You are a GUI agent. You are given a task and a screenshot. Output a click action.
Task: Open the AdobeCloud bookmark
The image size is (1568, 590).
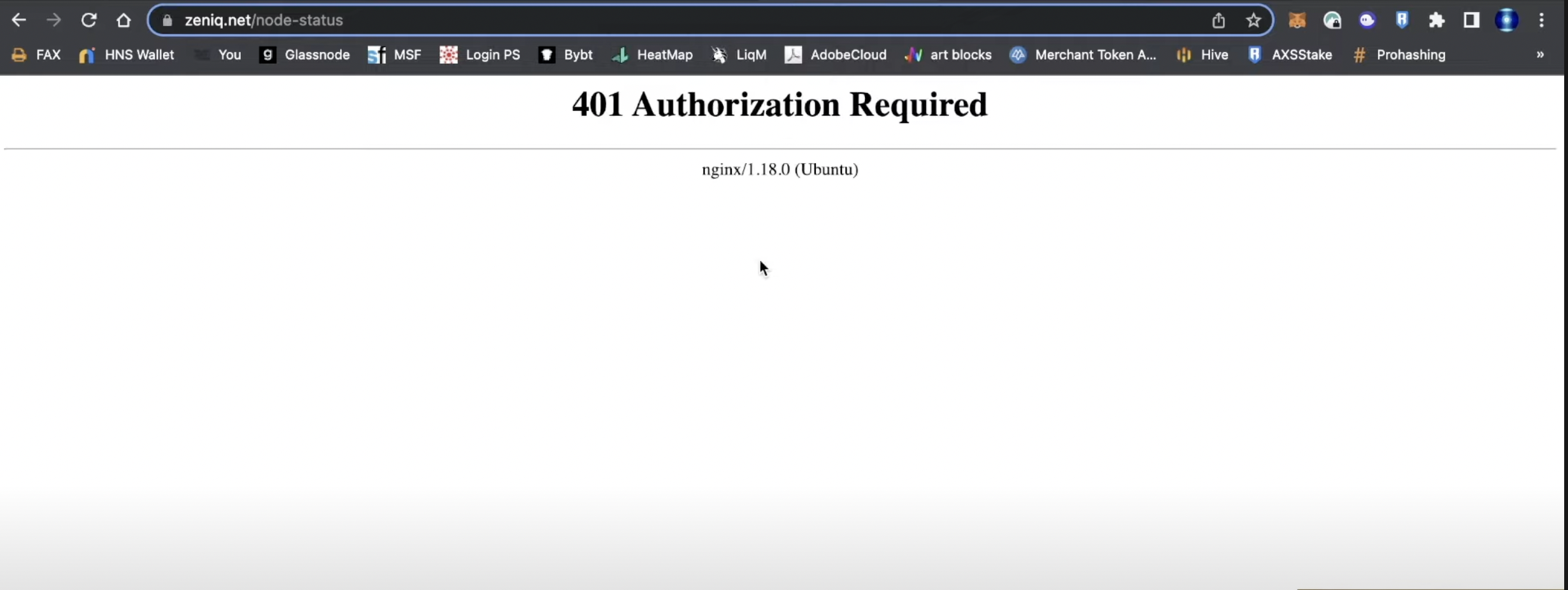coord(836,55)
